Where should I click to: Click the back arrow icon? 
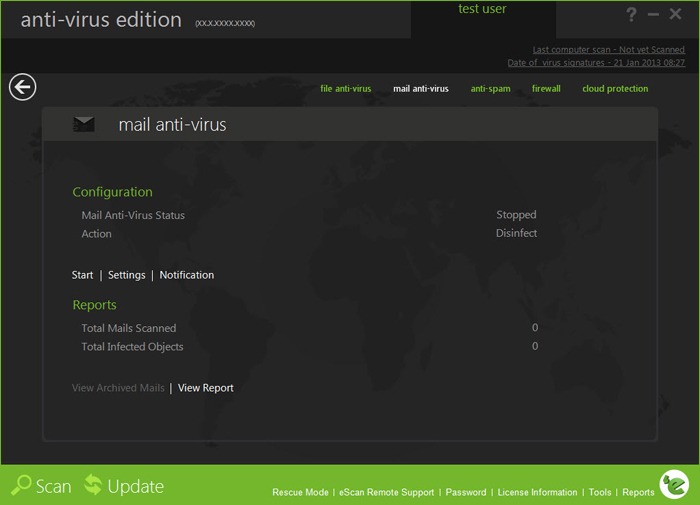coord(22,87)
